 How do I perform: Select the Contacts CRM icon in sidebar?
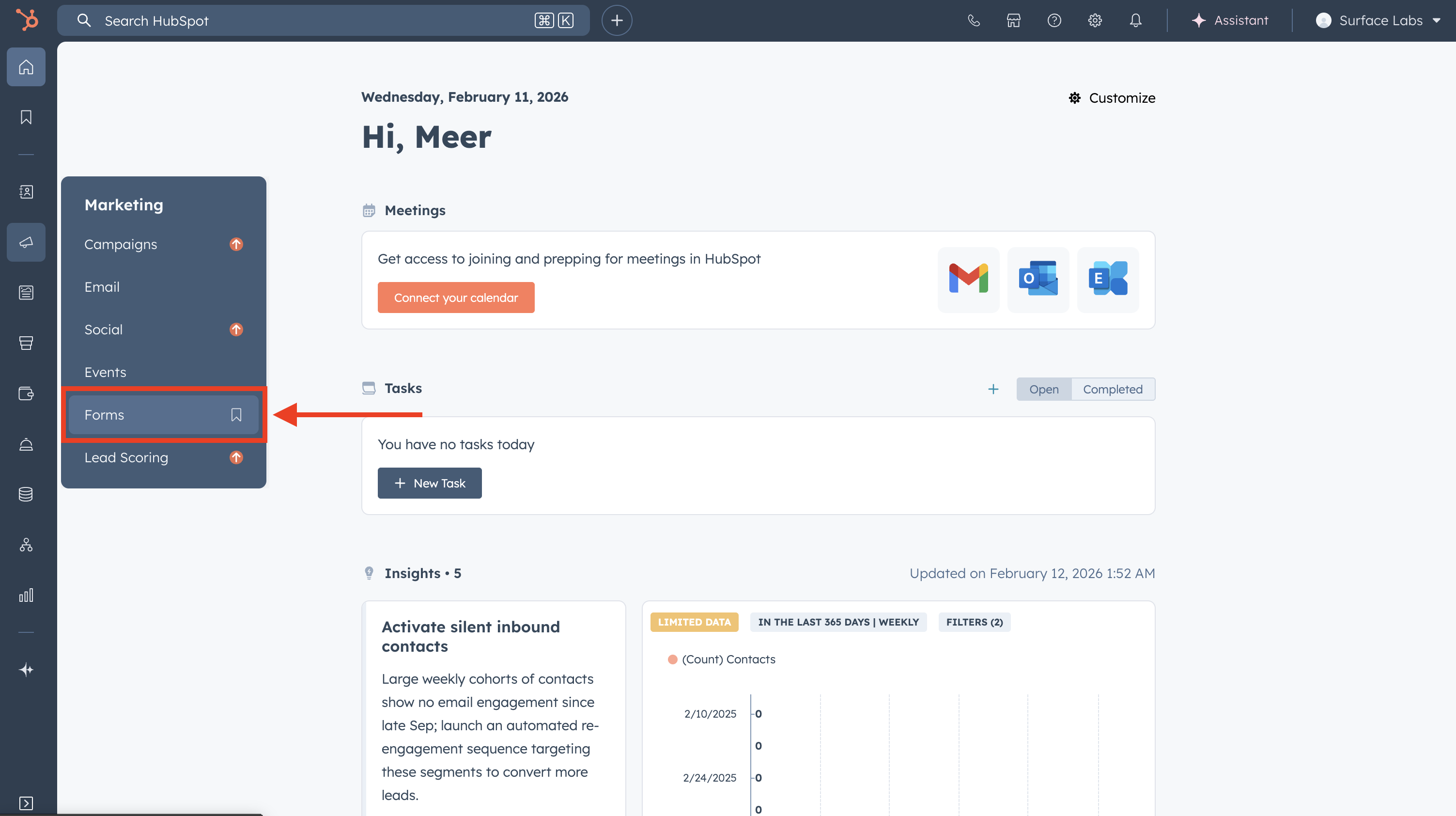pos(26,191)
